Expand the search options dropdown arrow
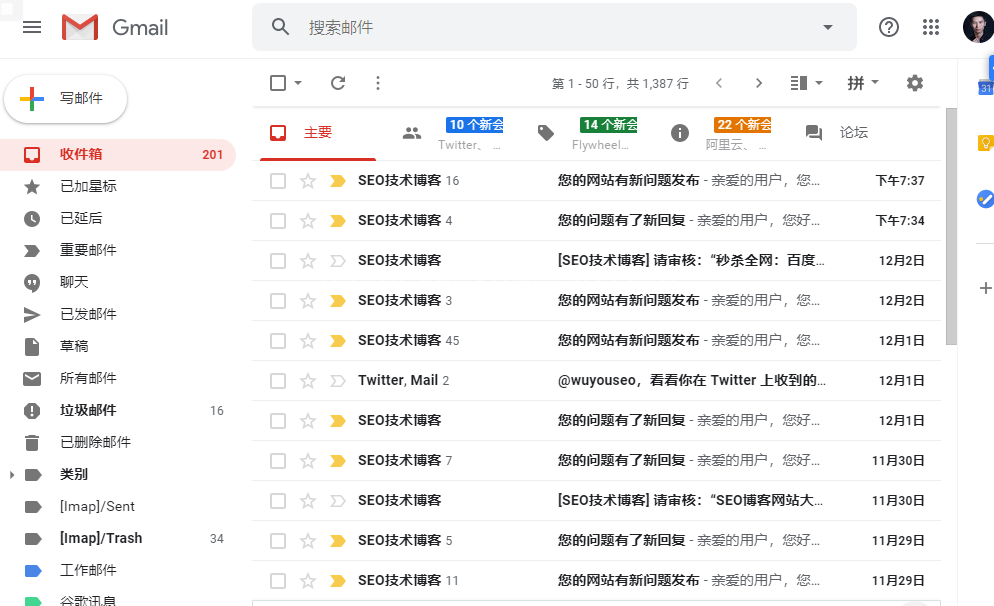This screenshot has width=994, height=606. (827, 27)
